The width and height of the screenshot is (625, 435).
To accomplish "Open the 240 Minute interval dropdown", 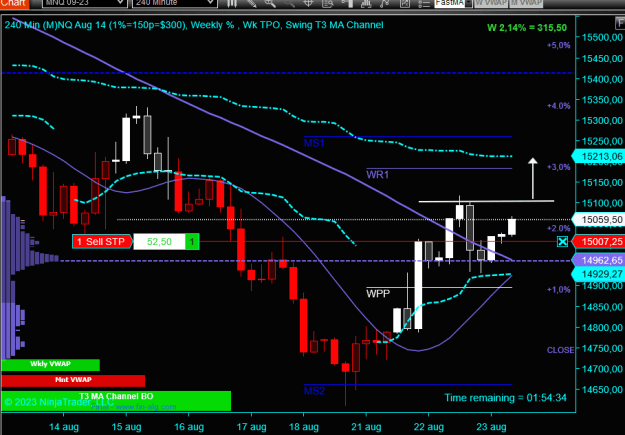I will (x=175, y=3).
